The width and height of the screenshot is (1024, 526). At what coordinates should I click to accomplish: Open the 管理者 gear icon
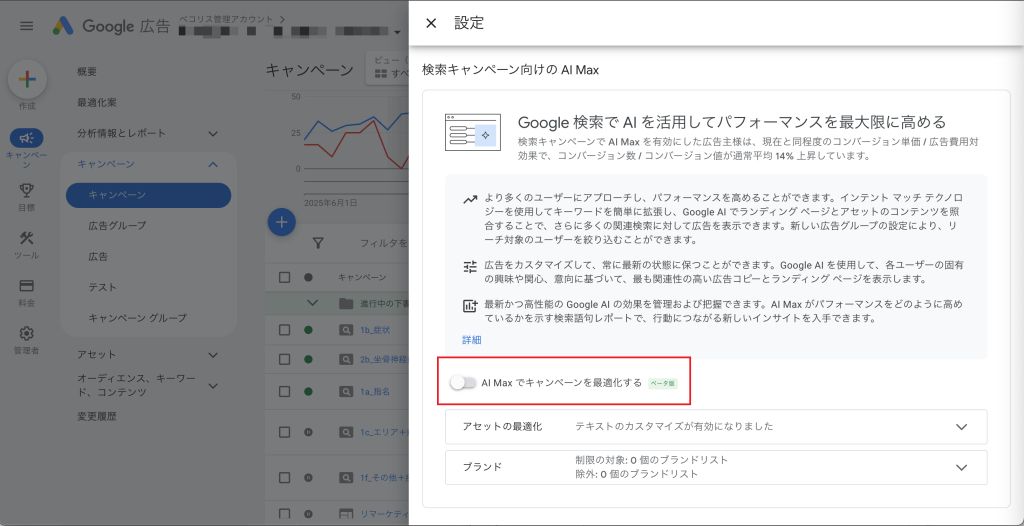[x=27, y=333]
